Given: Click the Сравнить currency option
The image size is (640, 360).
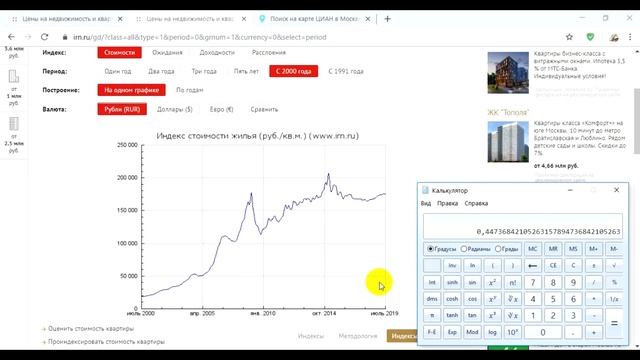Looking at the screenshot, I should tap(264, 109).
